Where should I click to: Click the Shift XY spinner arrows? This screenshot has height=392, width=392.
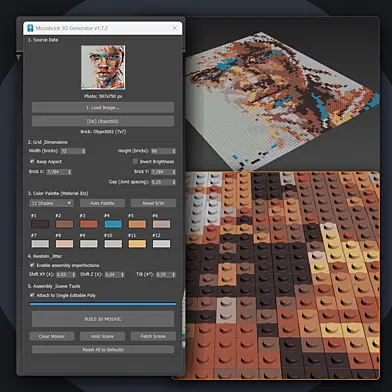point(74,275)
